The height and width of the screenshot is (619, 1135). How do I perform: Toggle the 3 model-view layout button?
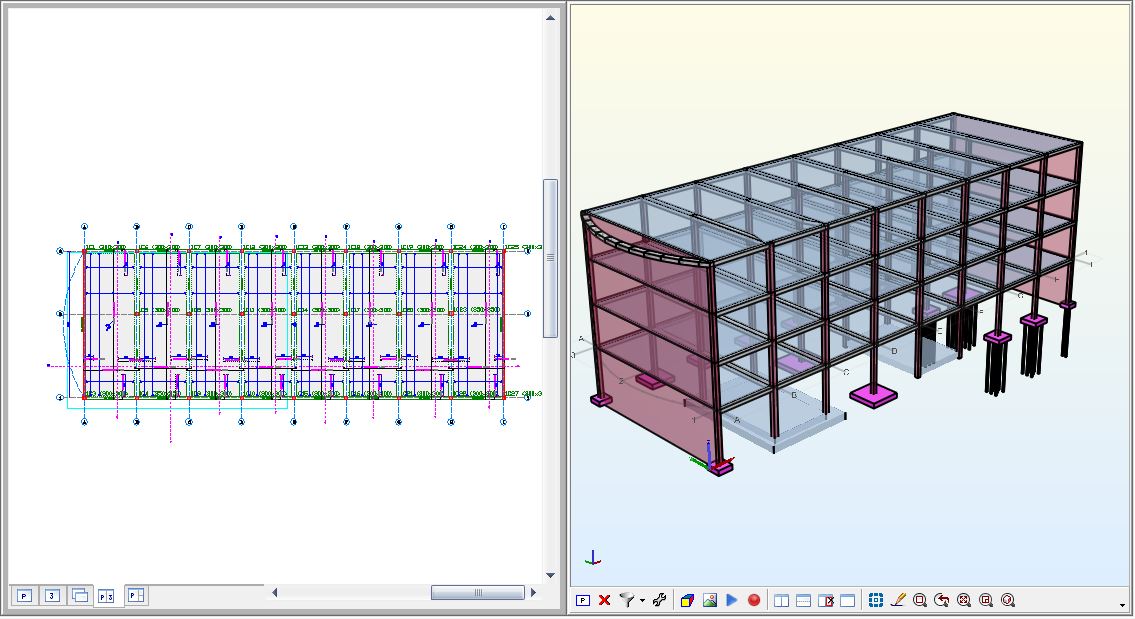pos(53,596)
